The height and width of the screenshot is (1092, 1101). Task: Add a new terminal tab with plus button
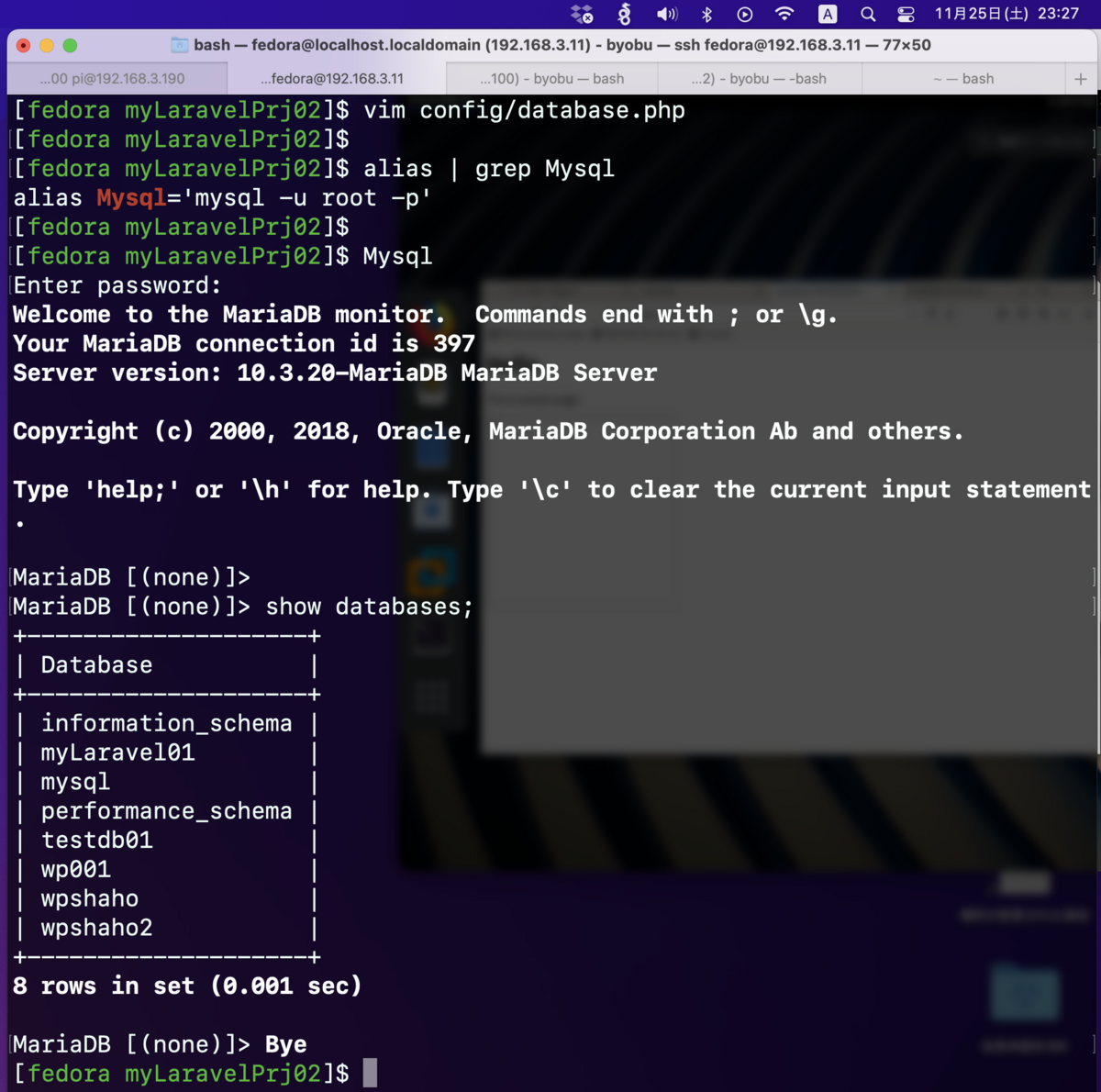(x=1081, y=79)
